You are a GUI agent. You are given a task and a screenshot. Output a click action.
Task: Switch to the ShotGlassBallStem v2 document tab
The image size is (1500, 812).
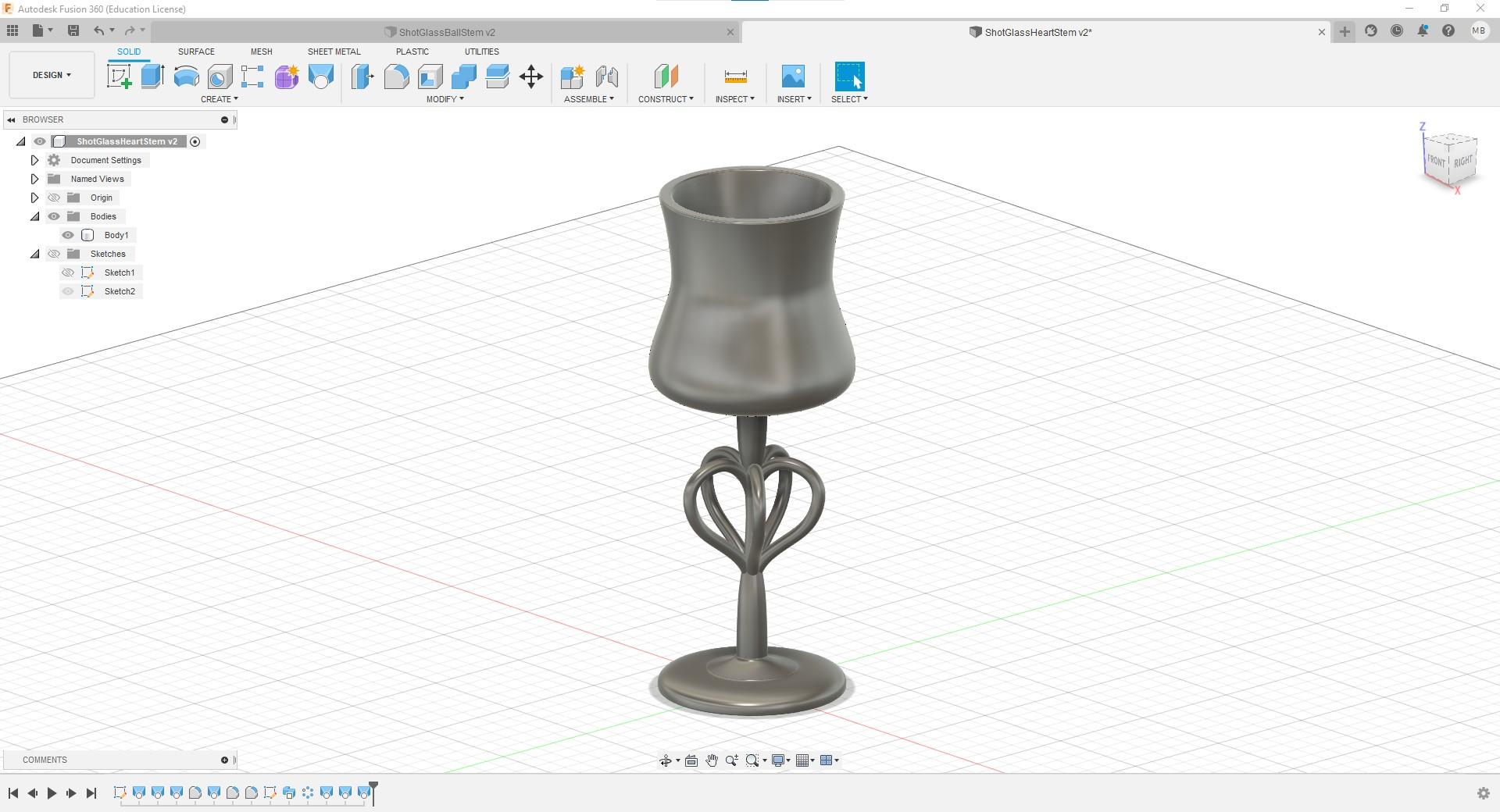tap(446, 32)
